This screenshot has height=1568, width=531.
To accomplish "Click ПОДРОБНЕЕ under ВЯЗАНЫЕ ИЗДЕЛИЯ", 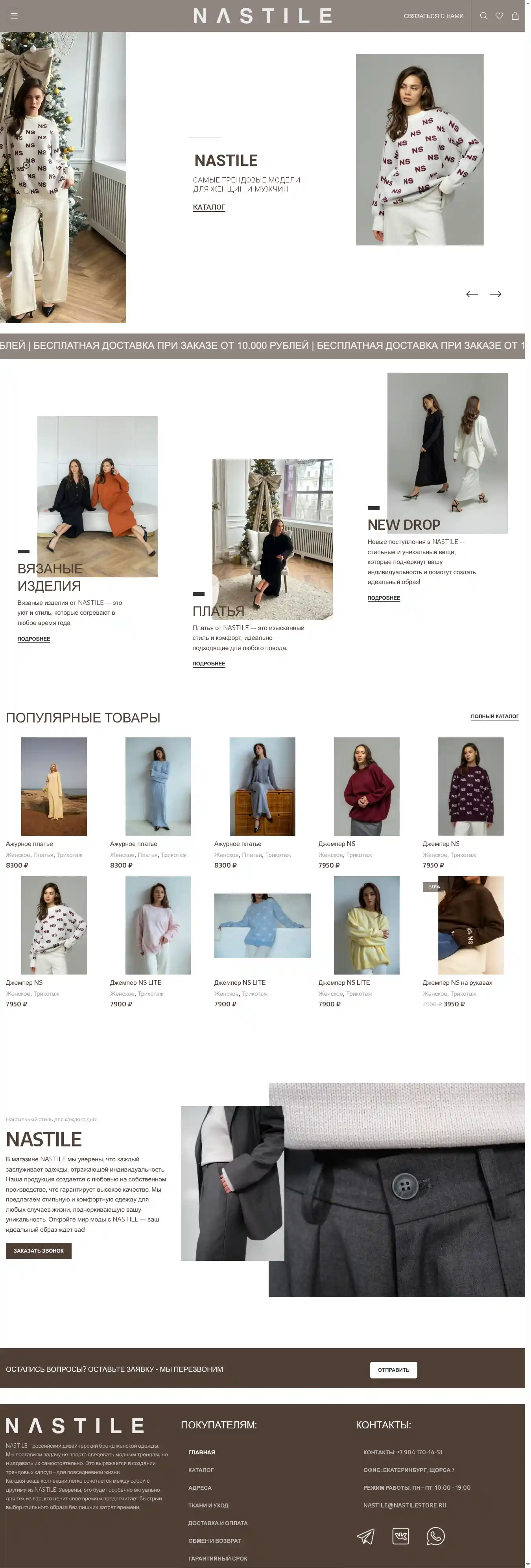I will point(33,639).
